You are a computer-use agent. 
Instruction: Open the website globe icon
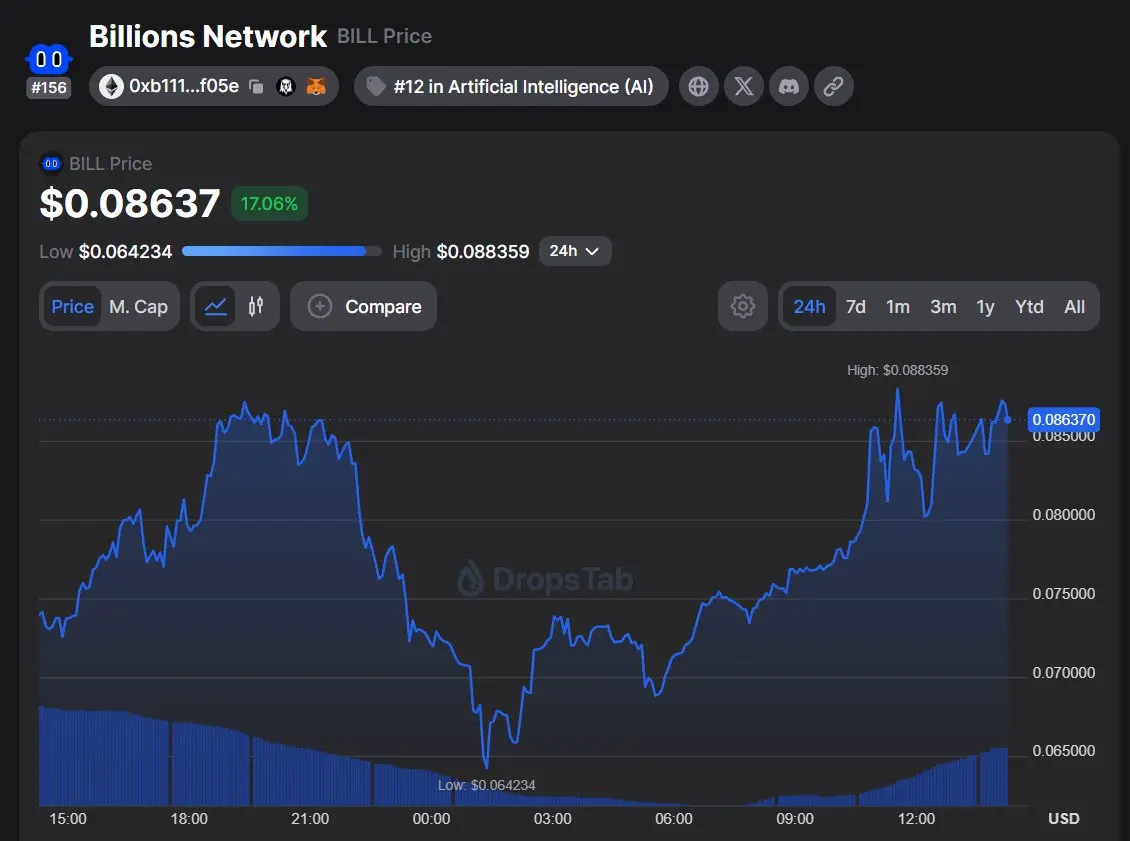click(x=698, y=86)
